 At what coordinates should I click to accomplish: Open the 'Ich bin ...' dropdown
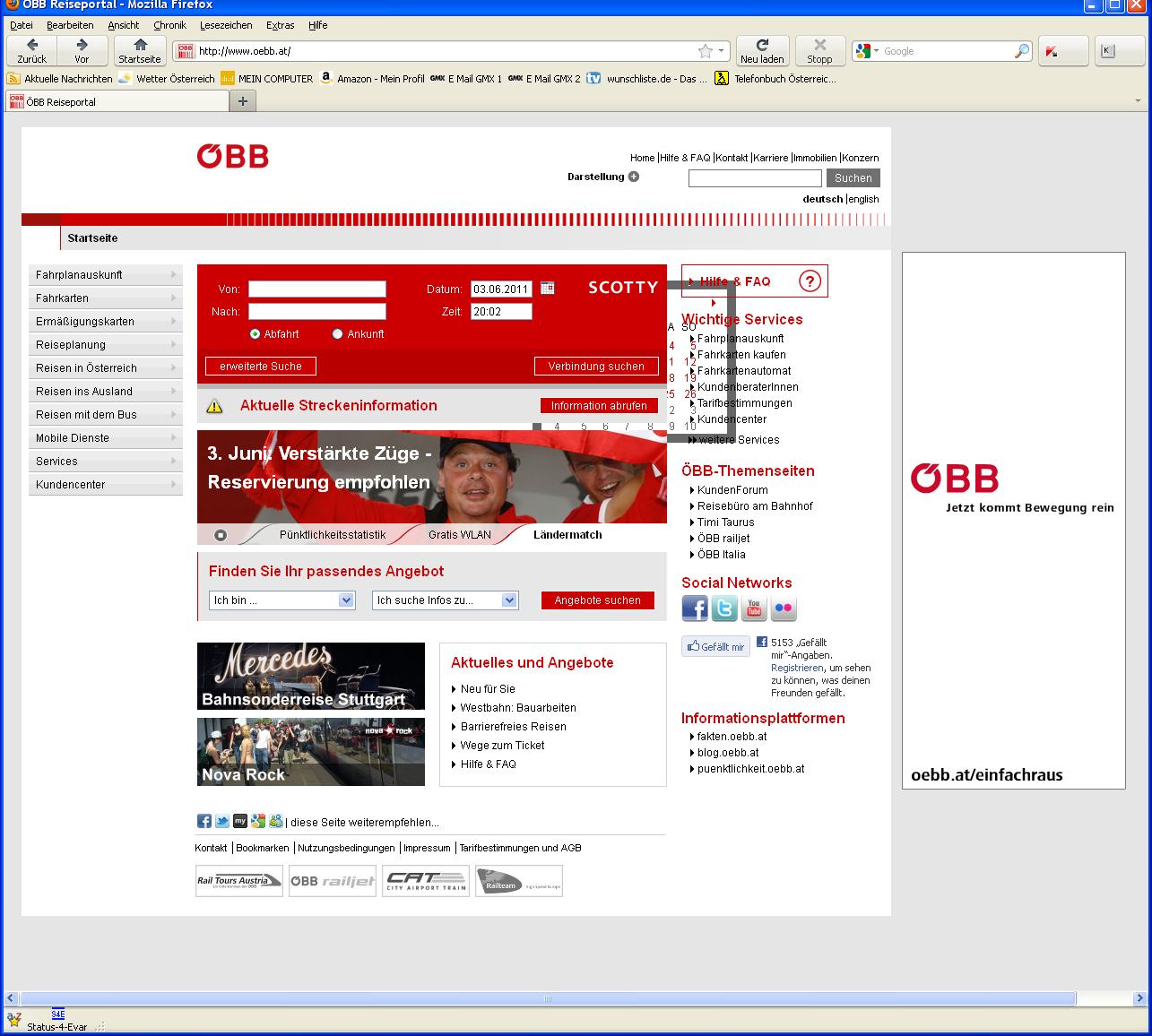point(282,600)
